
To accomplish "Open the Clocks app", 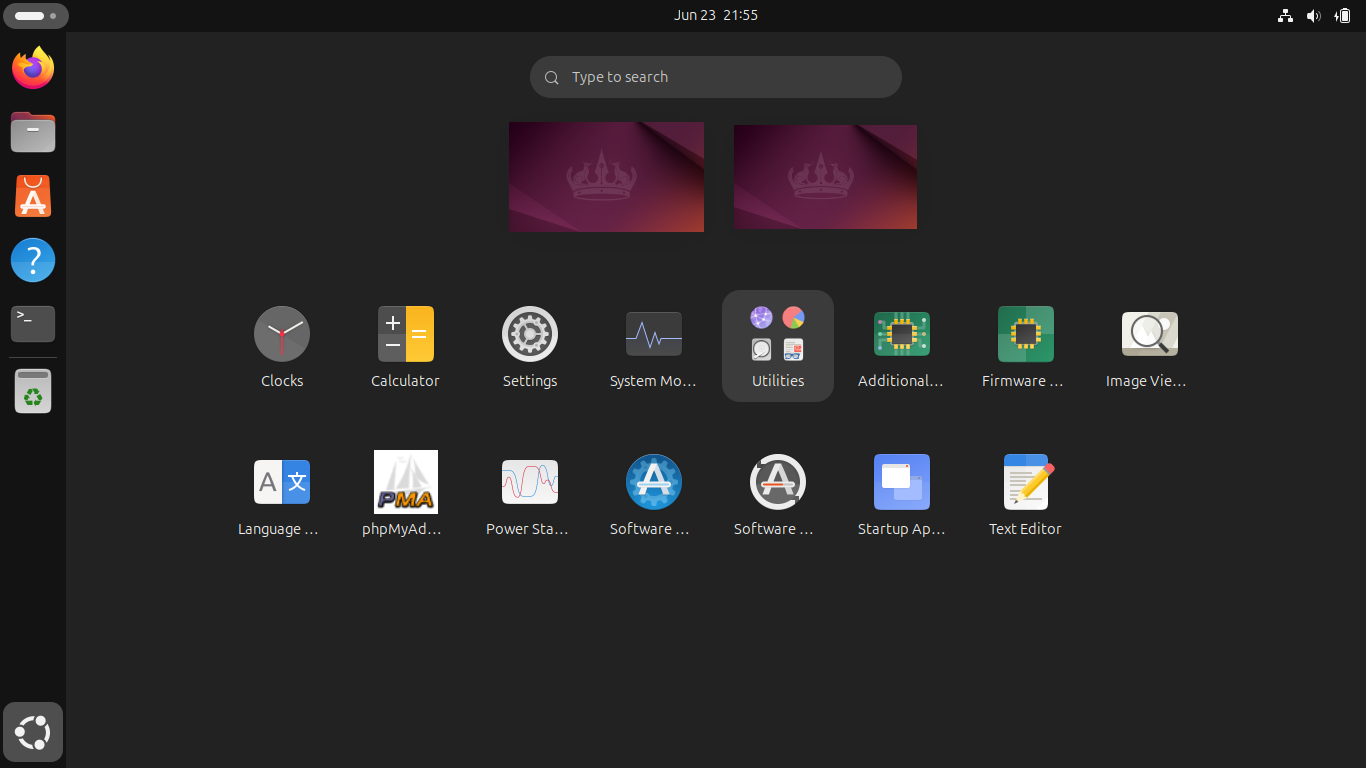I will coord(282,346).
